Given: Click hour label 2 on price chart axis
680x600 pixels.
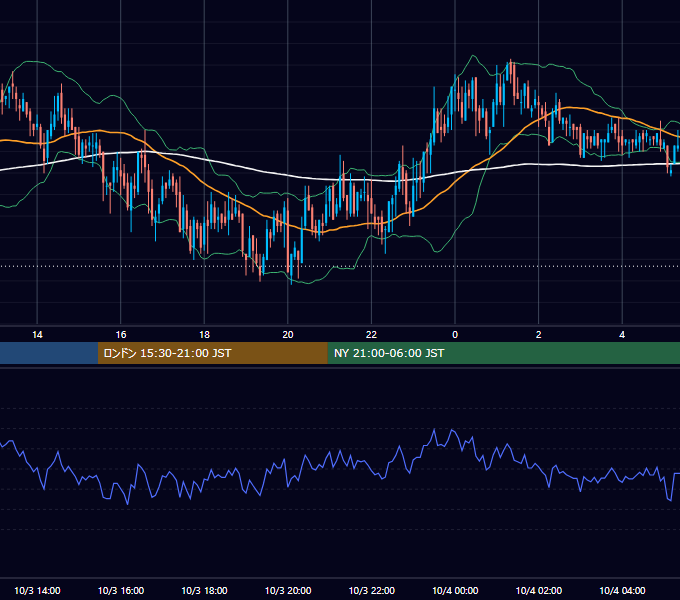Looking at the screenshot, I should tap(538, 334).
